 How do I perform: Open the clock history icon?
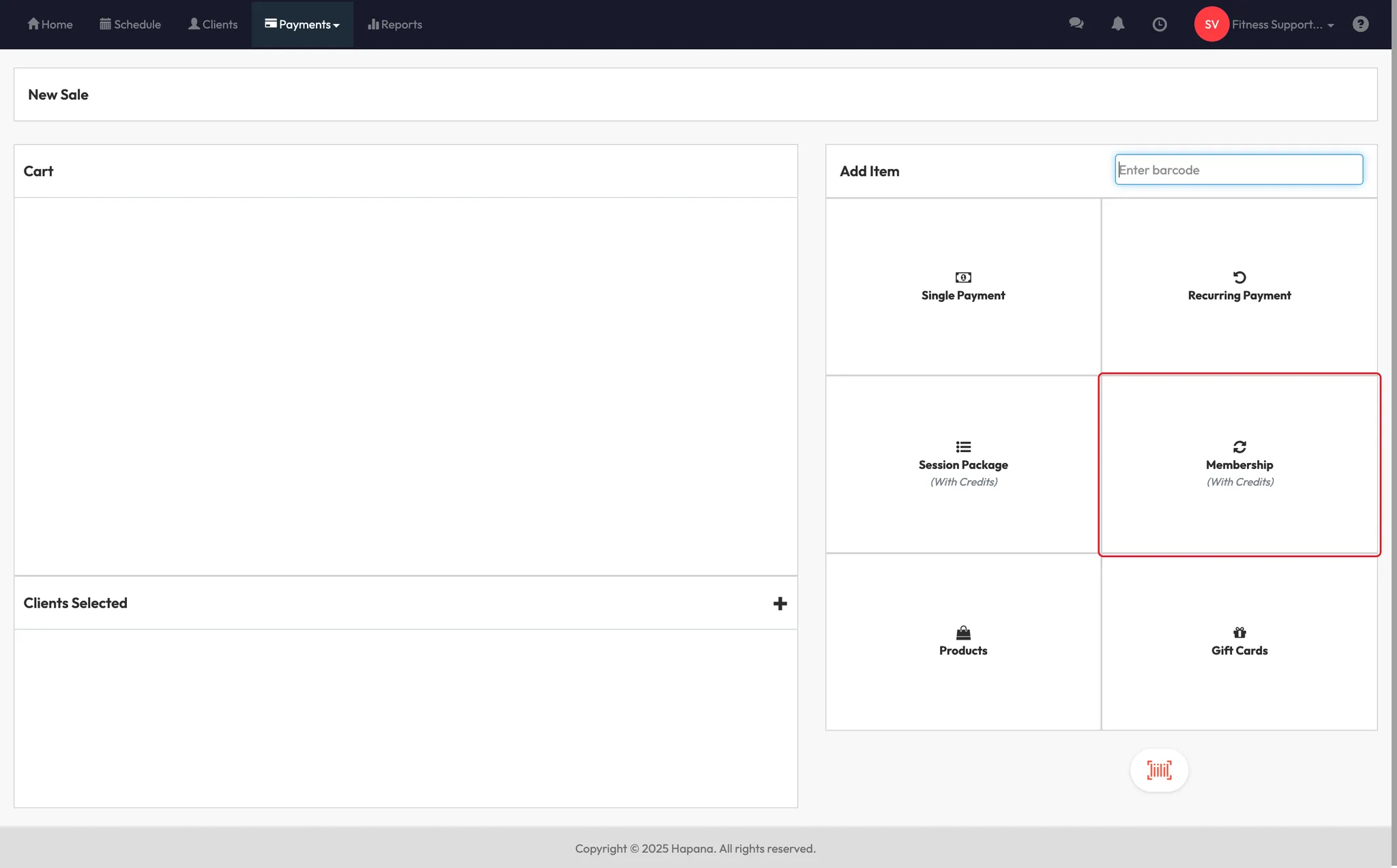click(x=1159, y=25)
